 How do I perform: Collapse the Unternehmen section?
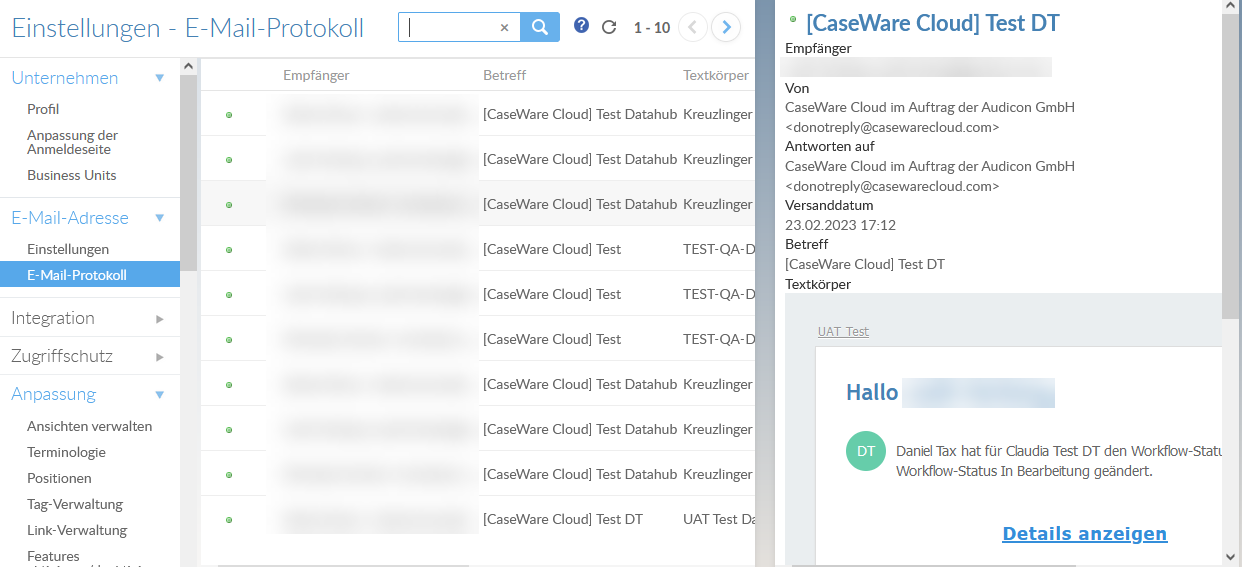click(160, 78)
